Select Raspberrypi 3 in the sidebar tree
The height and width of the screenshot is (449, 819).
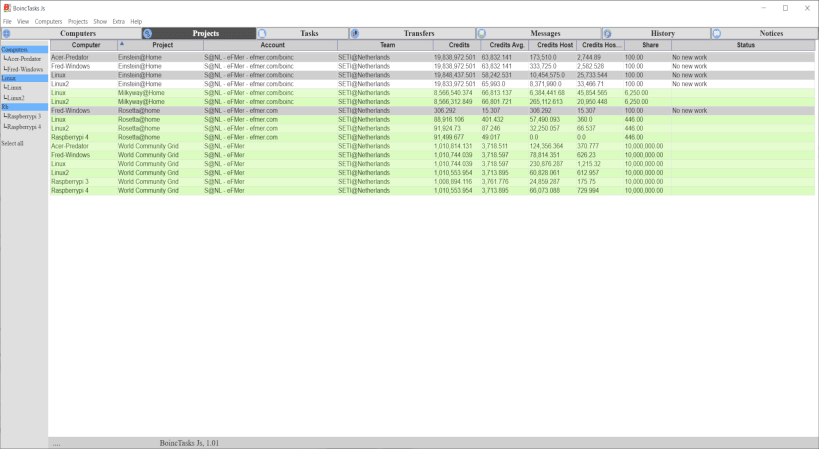click(24, 116)
